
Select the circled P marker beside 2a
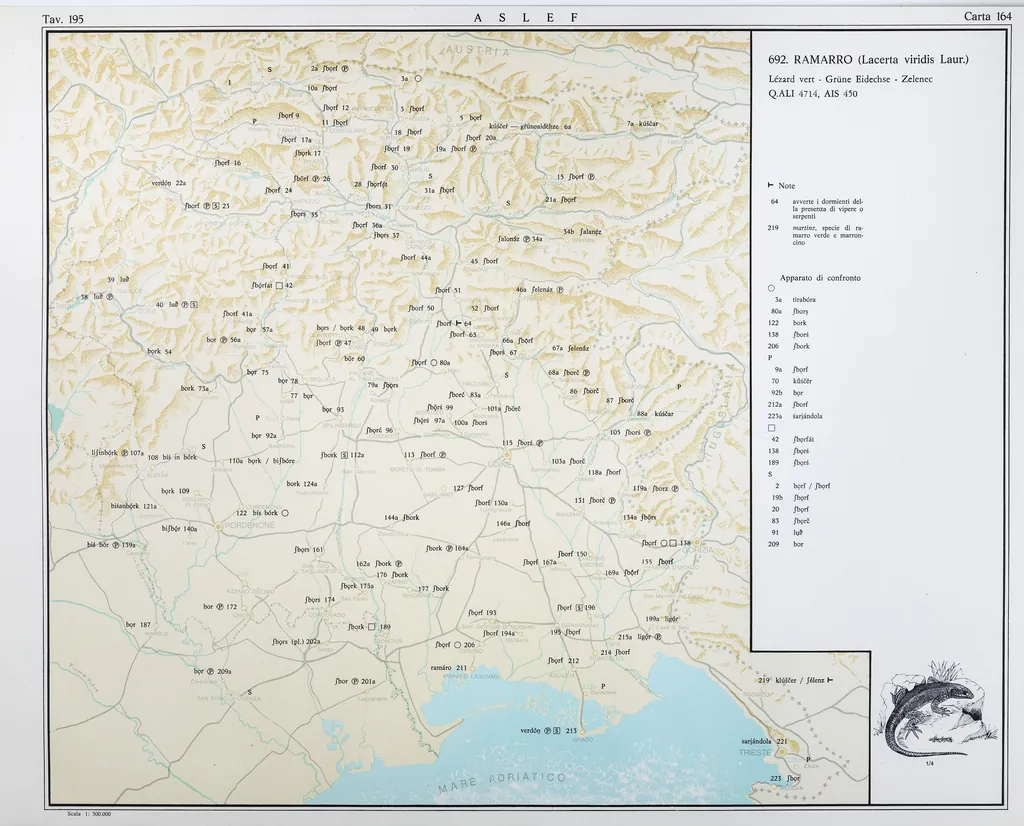[x=344, y=68]
